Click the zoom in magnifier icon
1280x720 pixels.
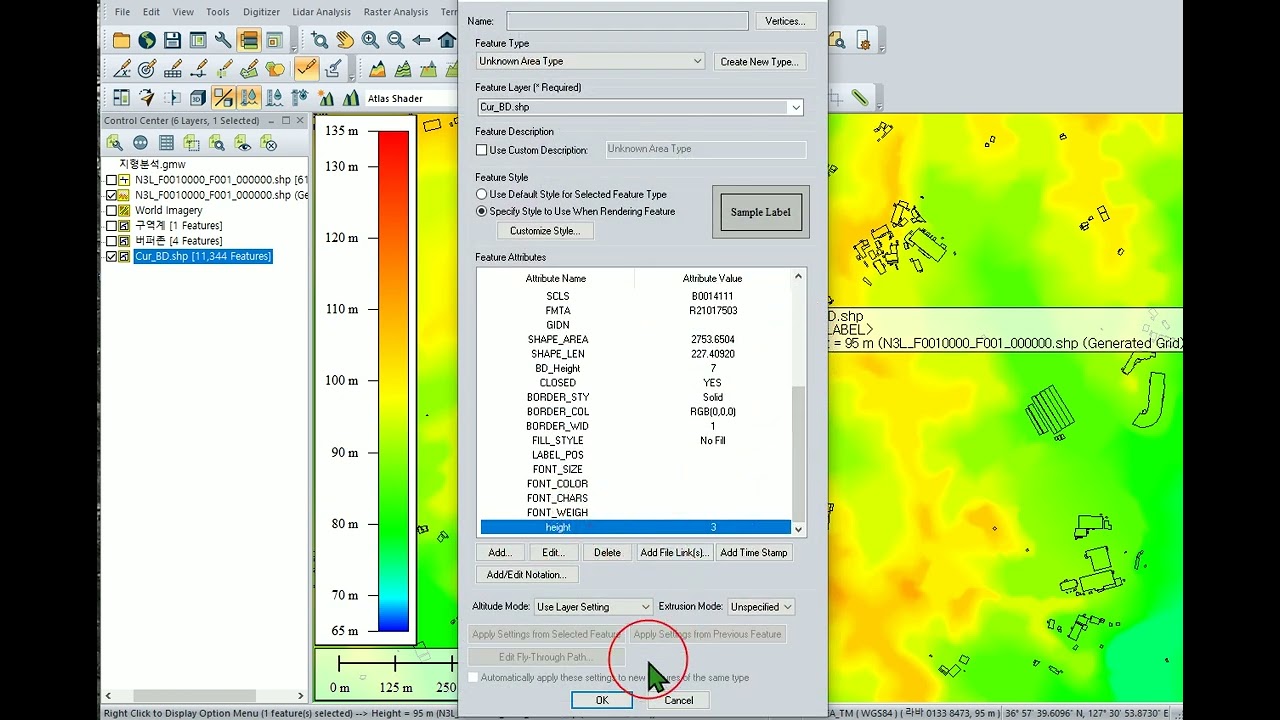click(x=370, y=40)
